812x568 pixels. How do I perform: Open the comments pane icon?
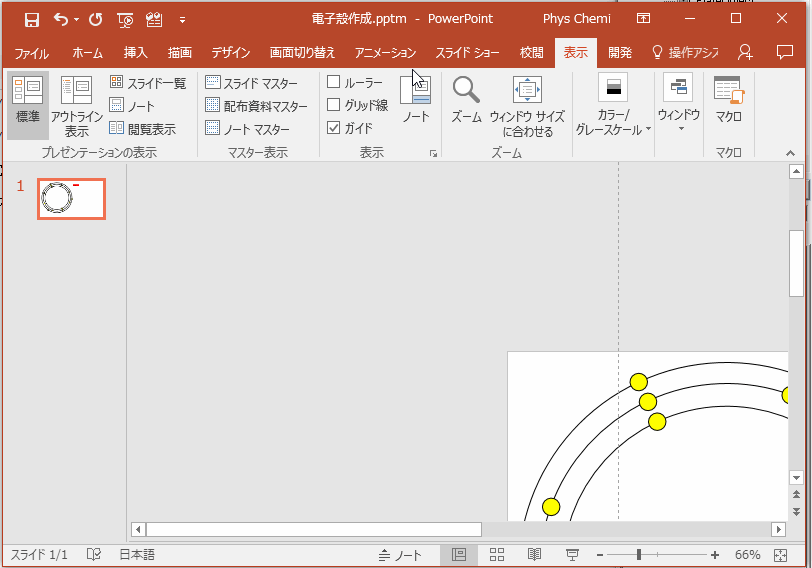(x=785, y=52)
